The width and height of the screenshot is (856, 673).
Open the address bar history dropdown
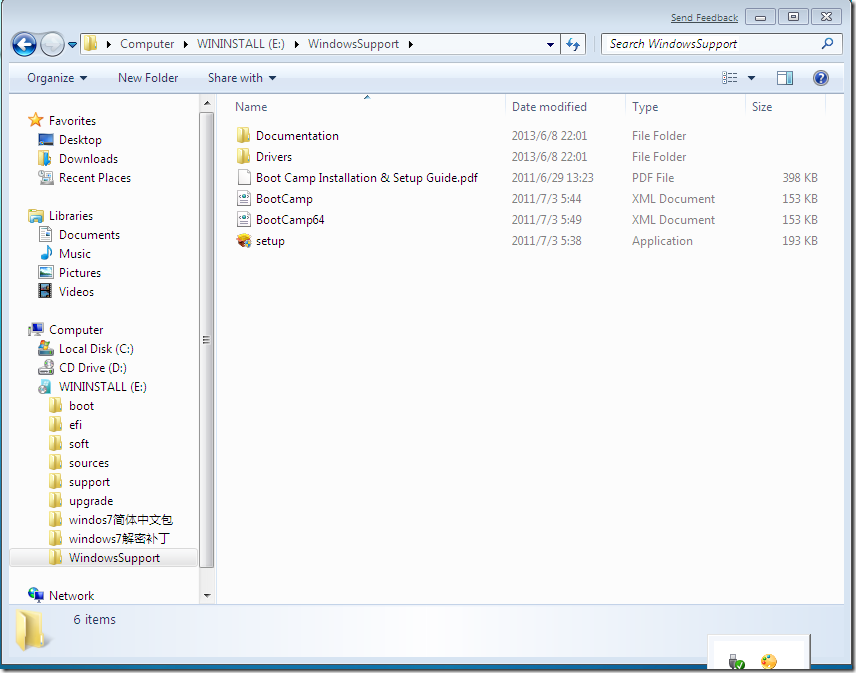point(550,45)
